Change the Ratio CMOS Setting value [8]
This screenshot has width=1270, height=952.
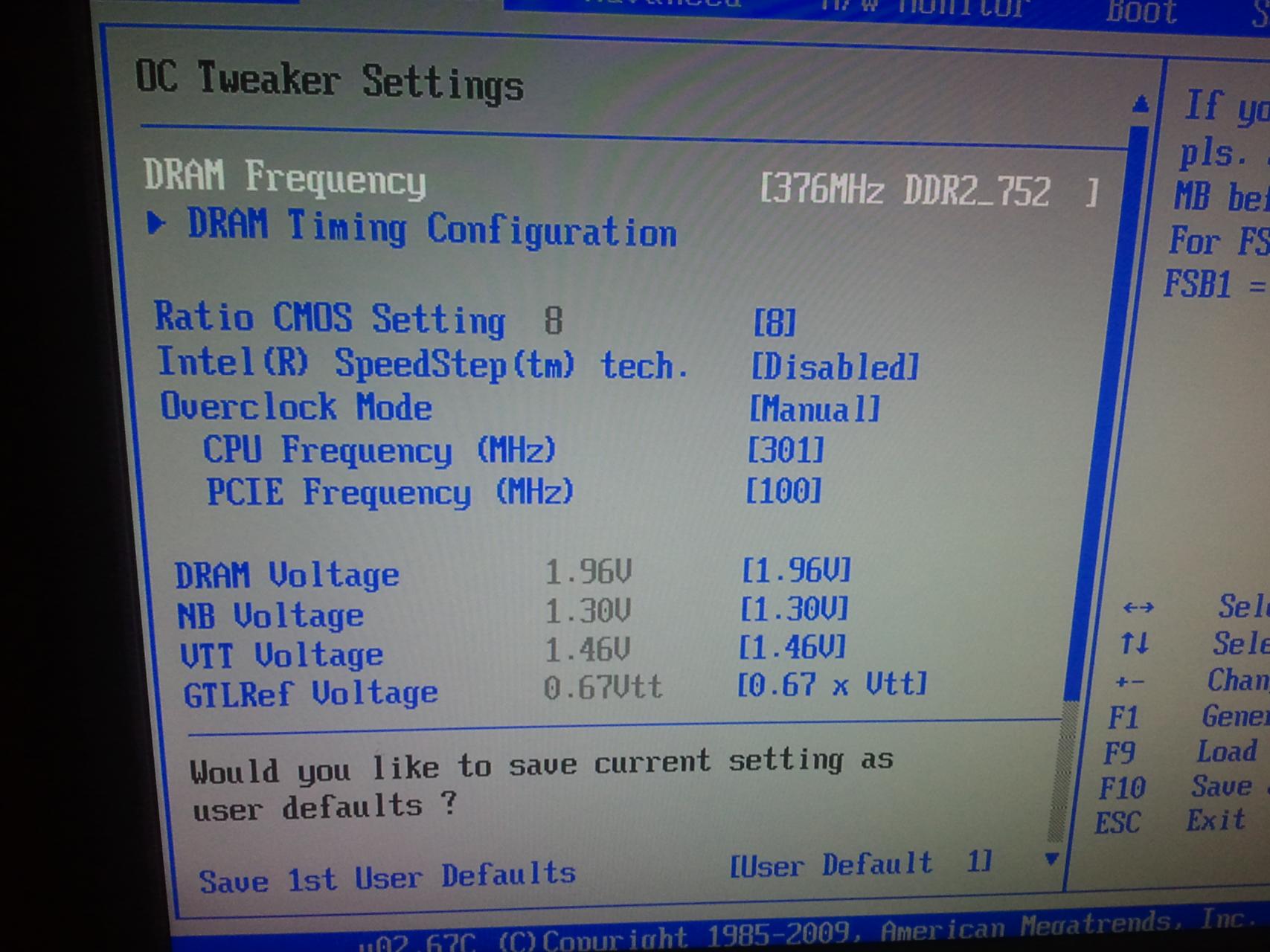[774, 323]
